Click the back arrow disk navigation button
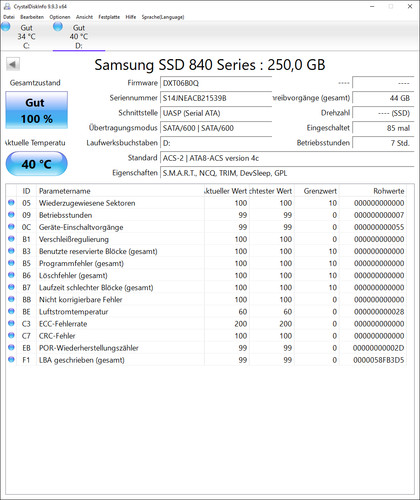The width and height of the screenshot is (420, 500). coord(13,64)
